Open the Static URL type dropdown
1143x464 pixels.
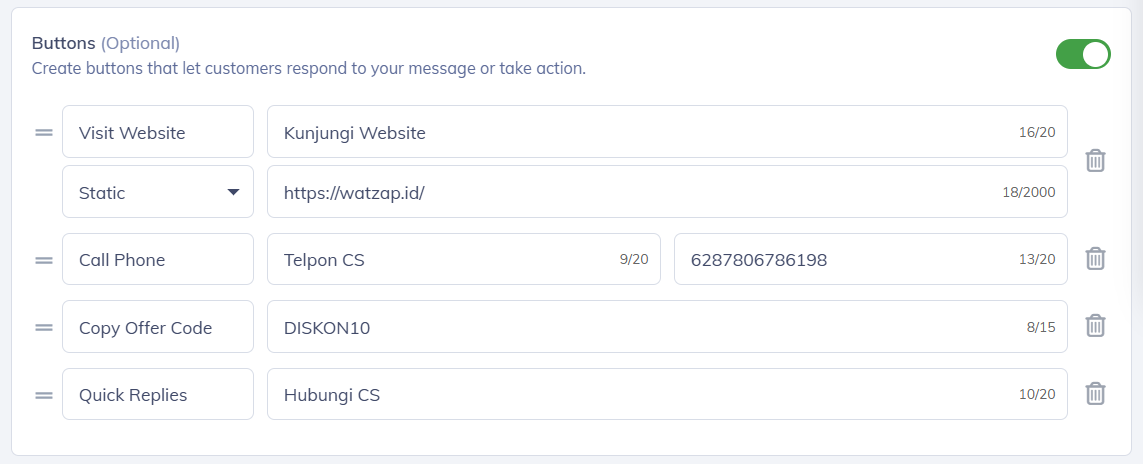[158, 192]
